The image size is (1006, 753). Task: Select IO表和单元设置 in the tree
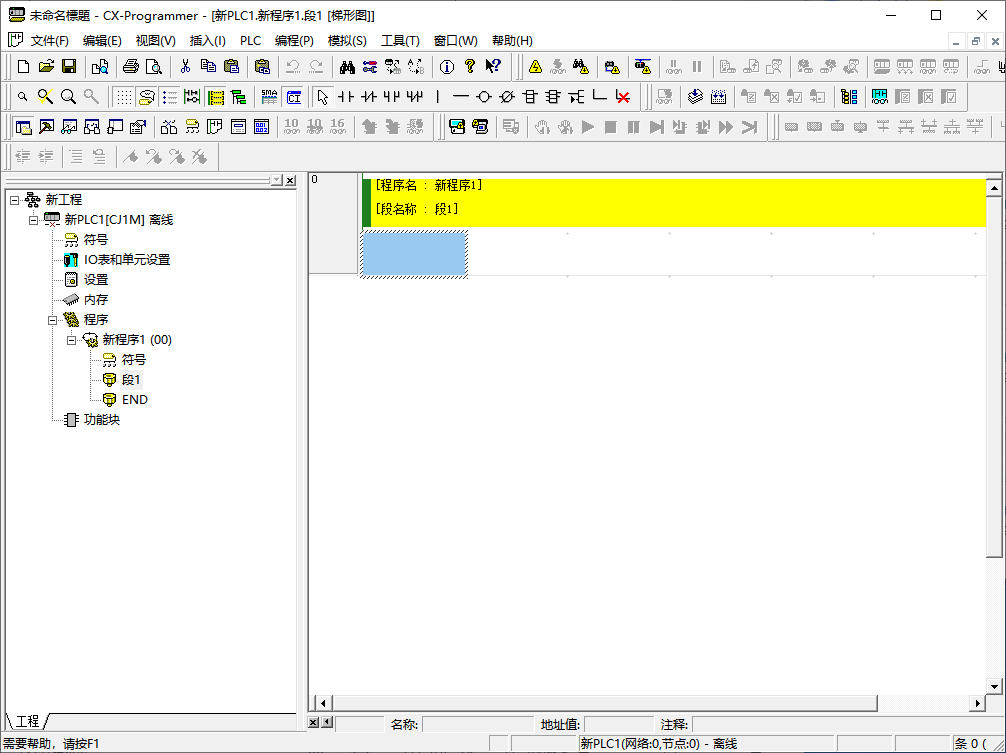pyautogui.click(x=127, y=260)
